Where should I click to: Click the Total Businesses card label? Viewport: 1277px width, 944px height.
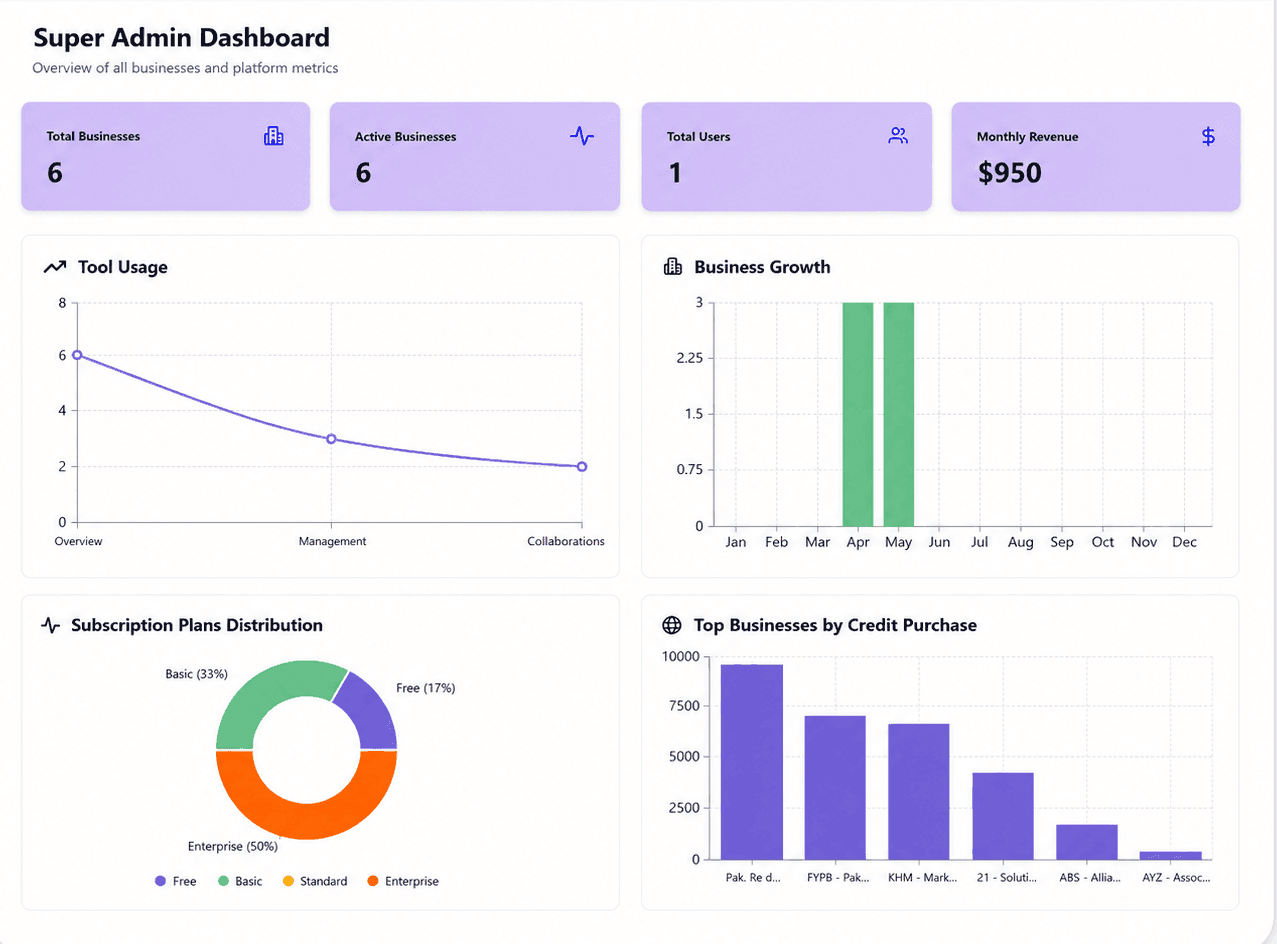pos(93,136)
